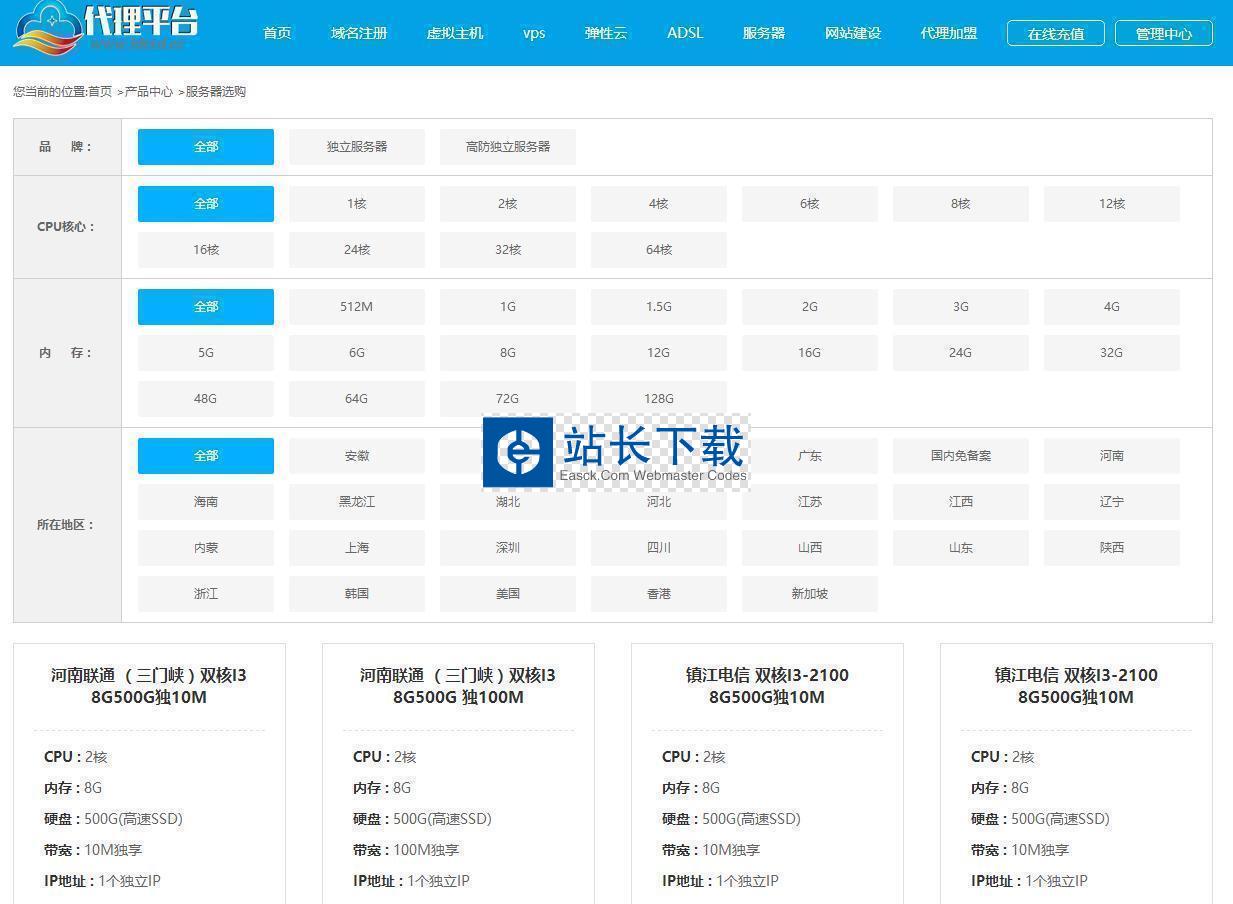Select the 64核 CPU core option

tap(659, 250)
